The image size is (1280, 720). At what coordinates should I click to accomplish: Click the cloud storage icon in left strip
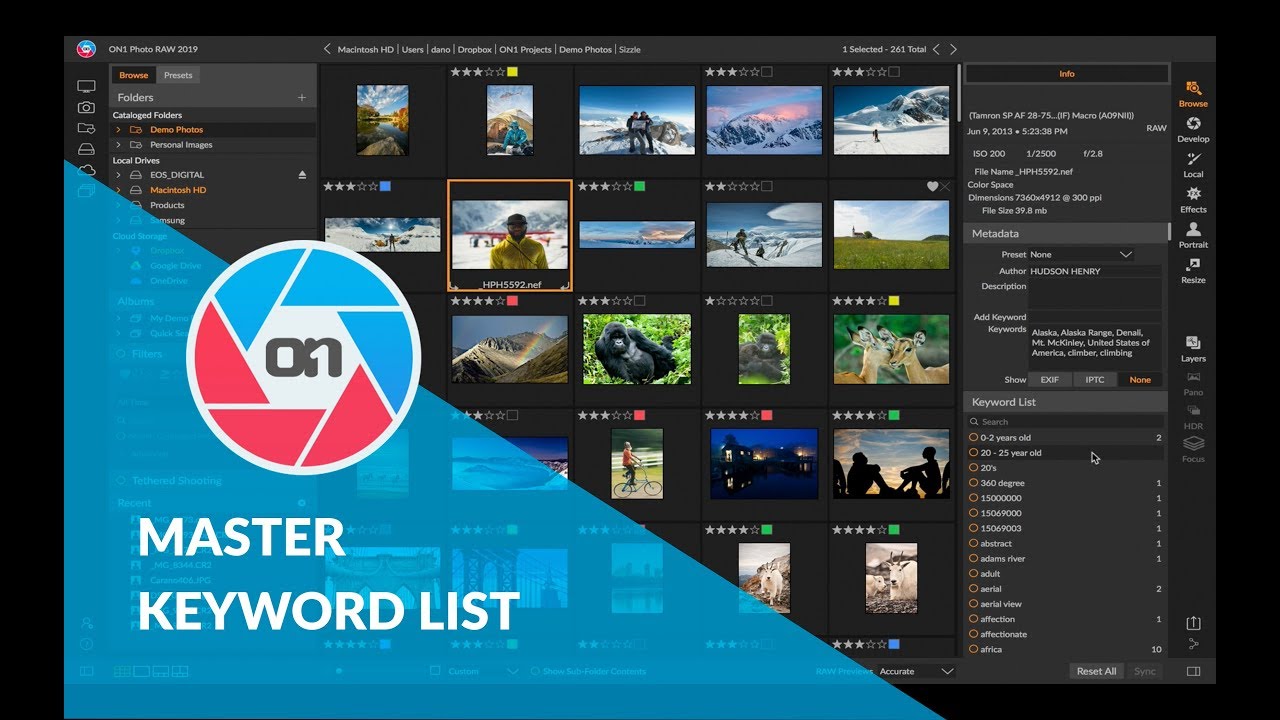(87, 170)
